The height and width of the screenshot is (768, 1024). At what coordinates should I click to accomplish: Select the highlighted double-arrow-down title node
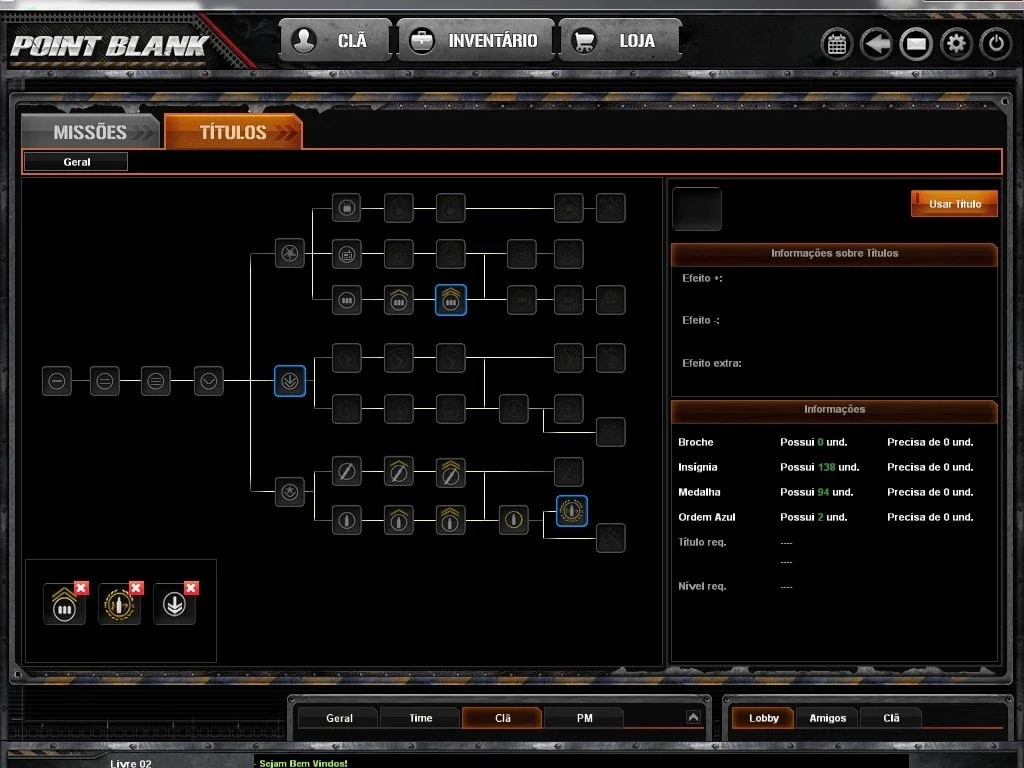[289, 381]
